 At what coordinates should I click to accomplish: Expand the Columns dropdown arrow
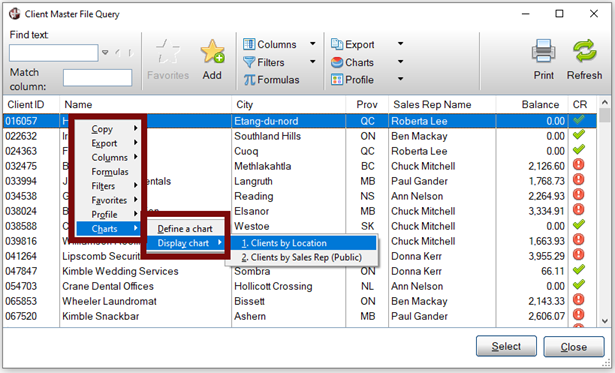coord(313,44)
